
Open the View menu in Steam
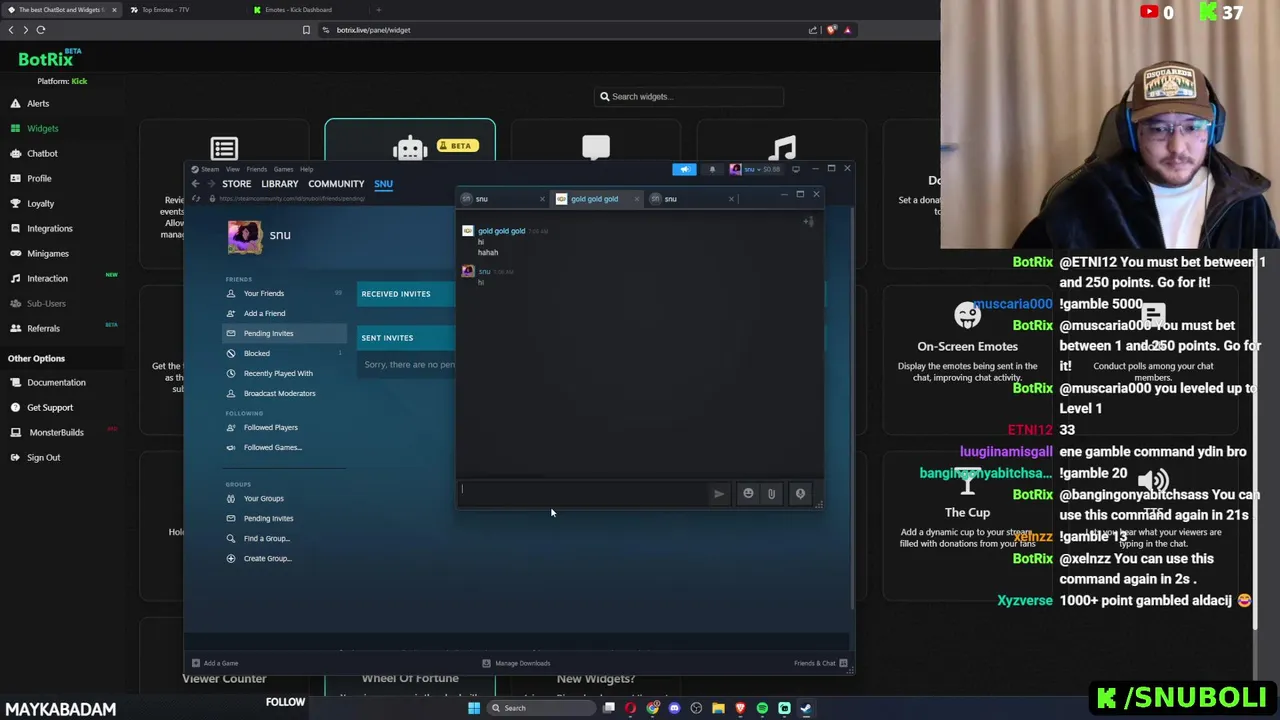pyautogui.click(x=232, y=169)
